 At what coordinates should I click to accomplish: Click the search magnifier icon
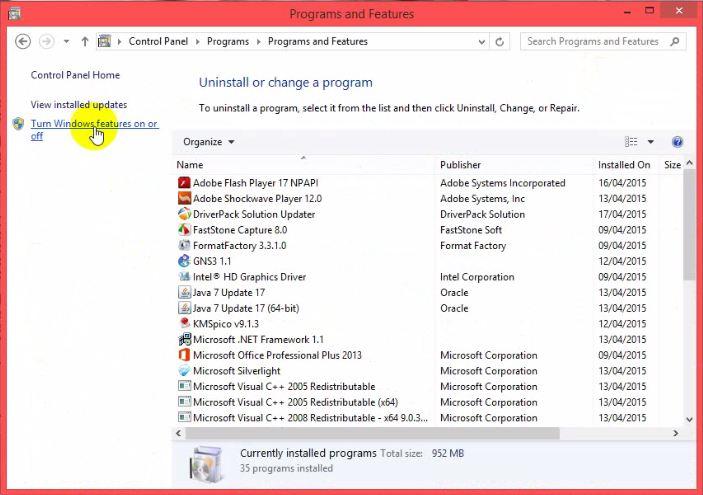click(x=675, y=41)
